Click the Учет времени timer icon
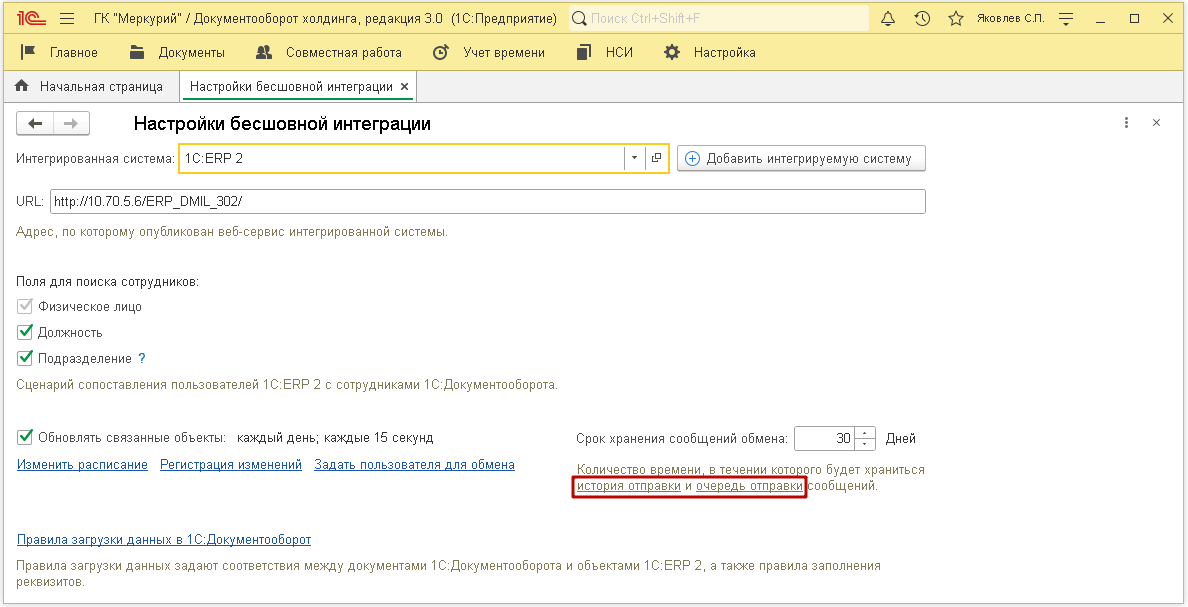The height and width of the screenshot is (607, 1188). (x=440, y=52)
